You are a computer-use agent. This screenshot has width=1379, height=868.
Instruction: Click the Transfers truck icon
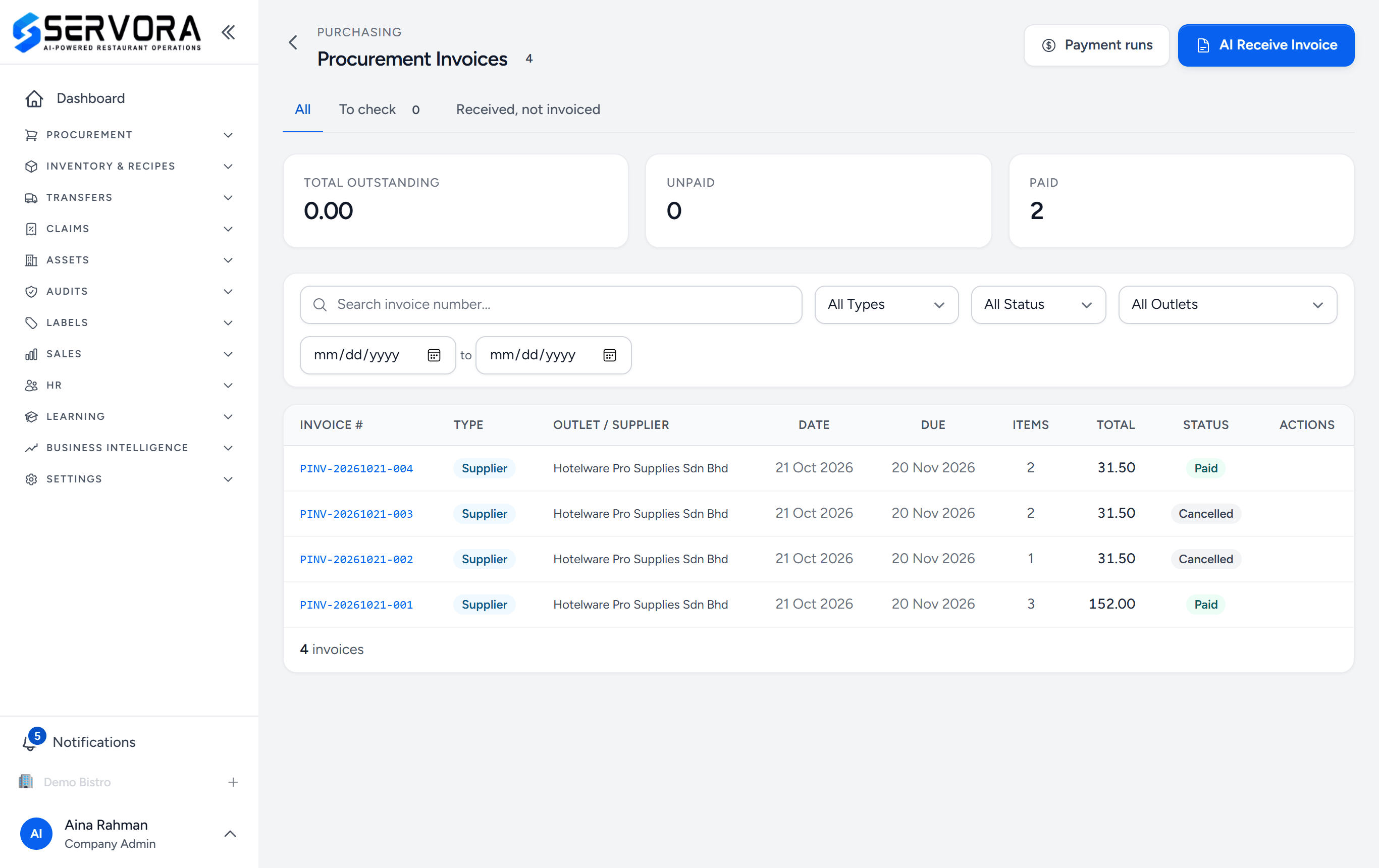[31, 197]
